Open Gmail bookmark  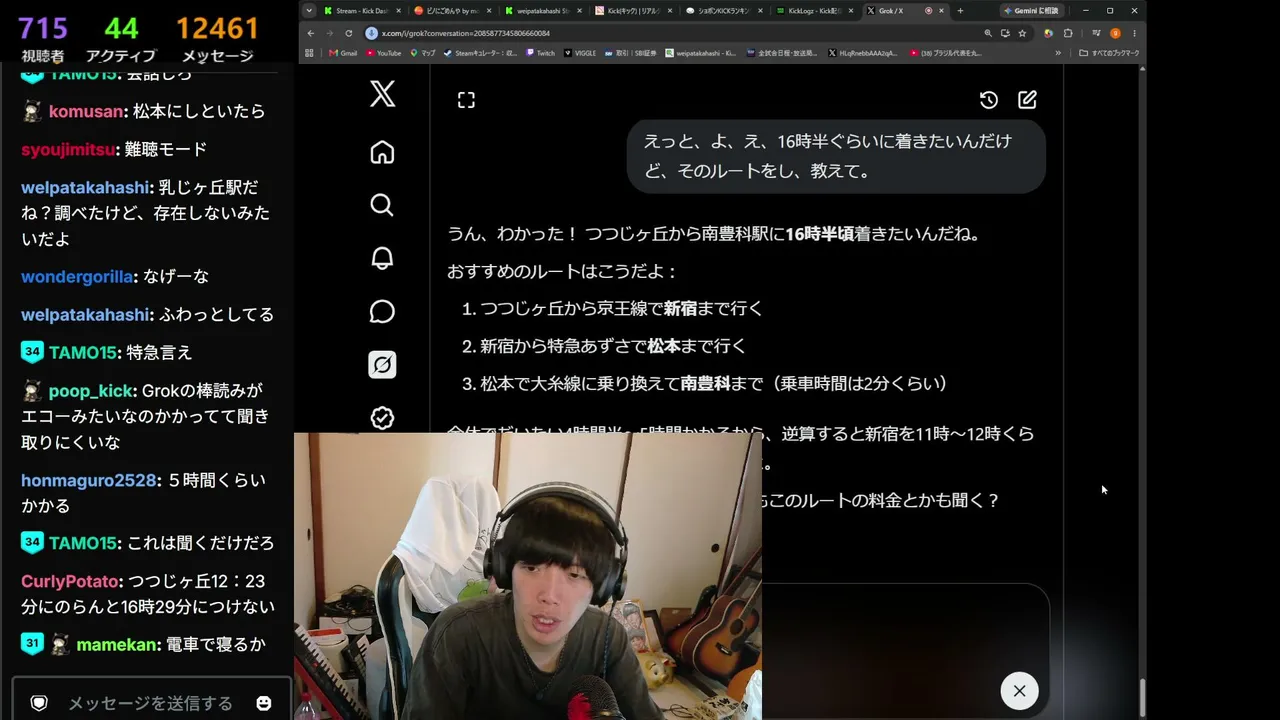[x=343, y=53]
